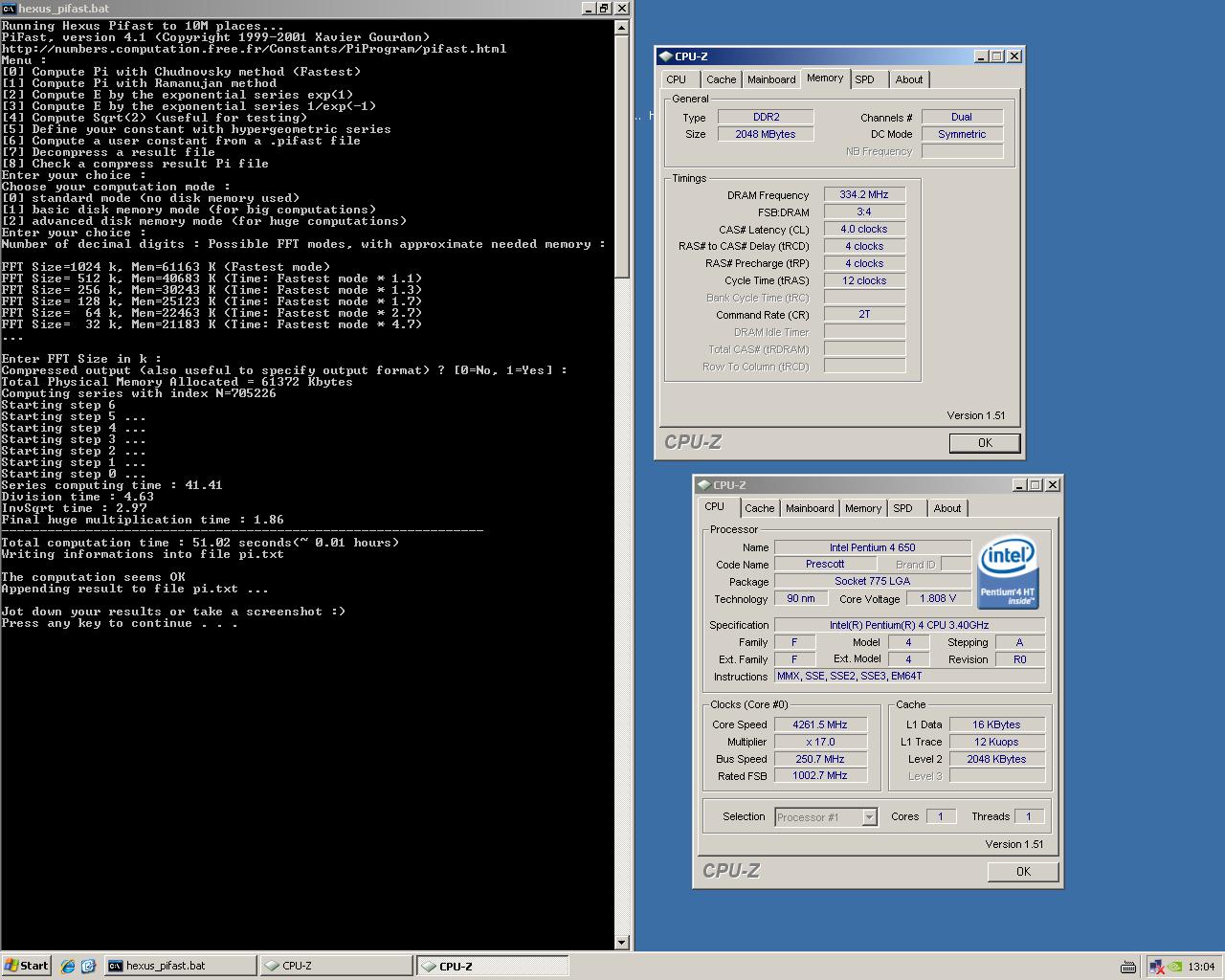
Task: Click the console window system menu icon
Action: point(9,8)
